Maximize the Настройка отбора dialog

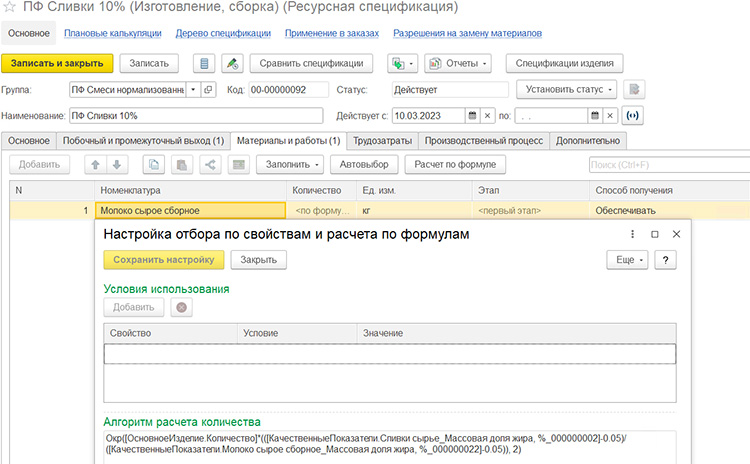tap(655, 234)
